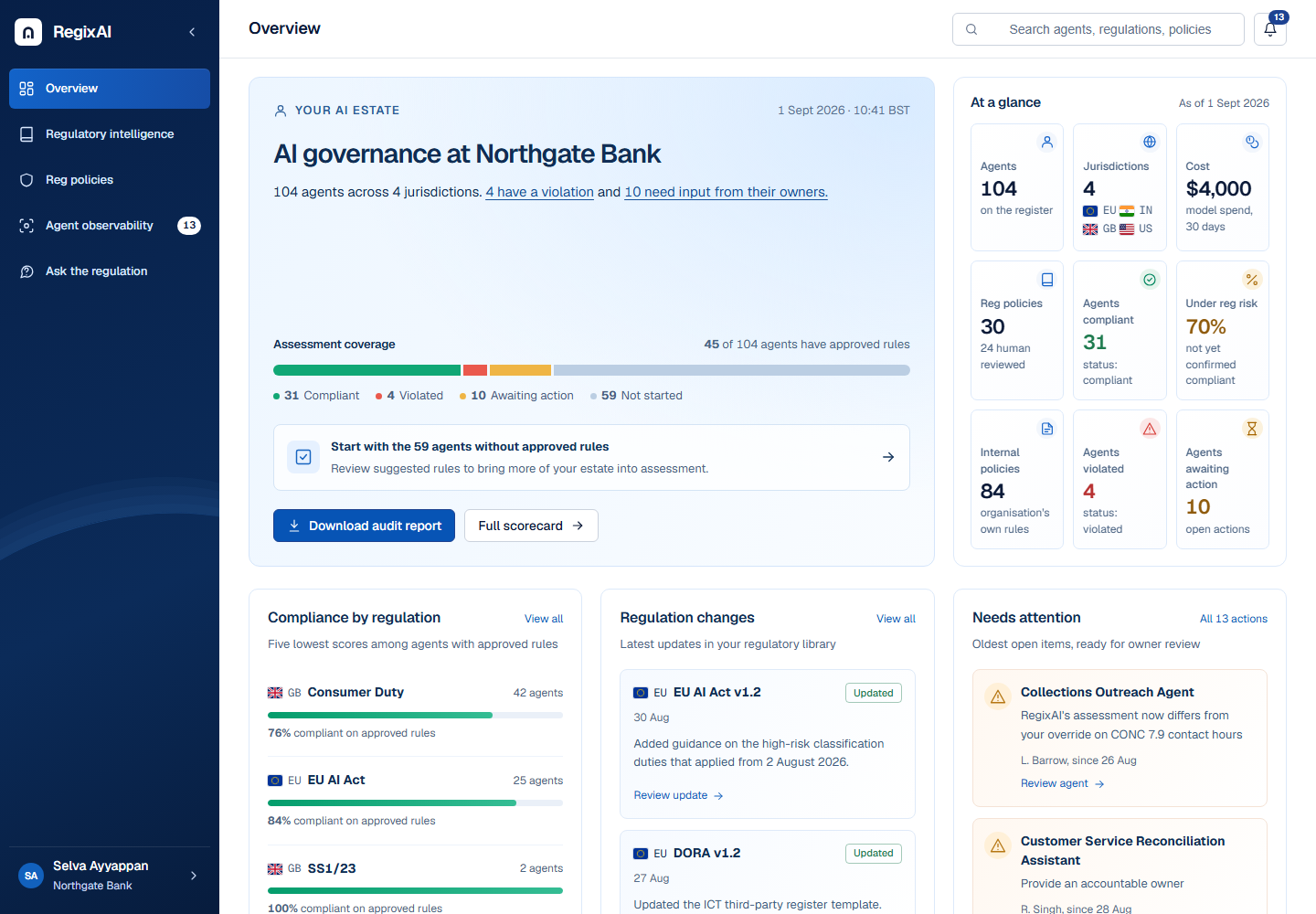Open '10 need input from their owners' link

727,192
